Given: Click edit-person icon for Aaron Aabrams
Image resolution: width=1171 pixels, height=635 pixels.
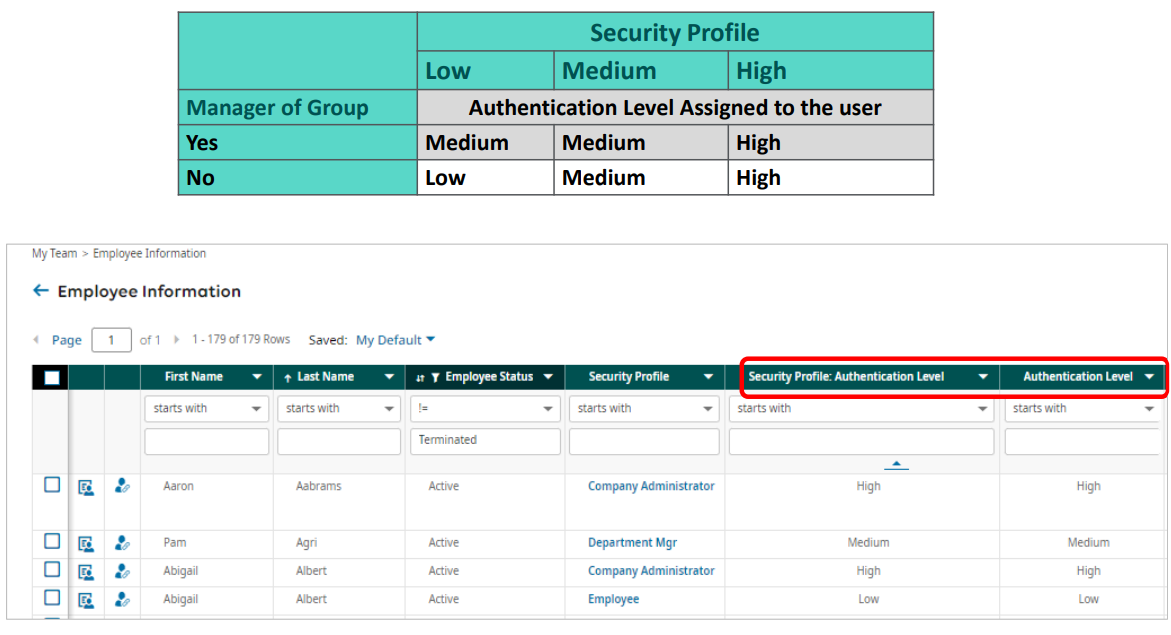Looking at the screenshot, I should (122, 486).
